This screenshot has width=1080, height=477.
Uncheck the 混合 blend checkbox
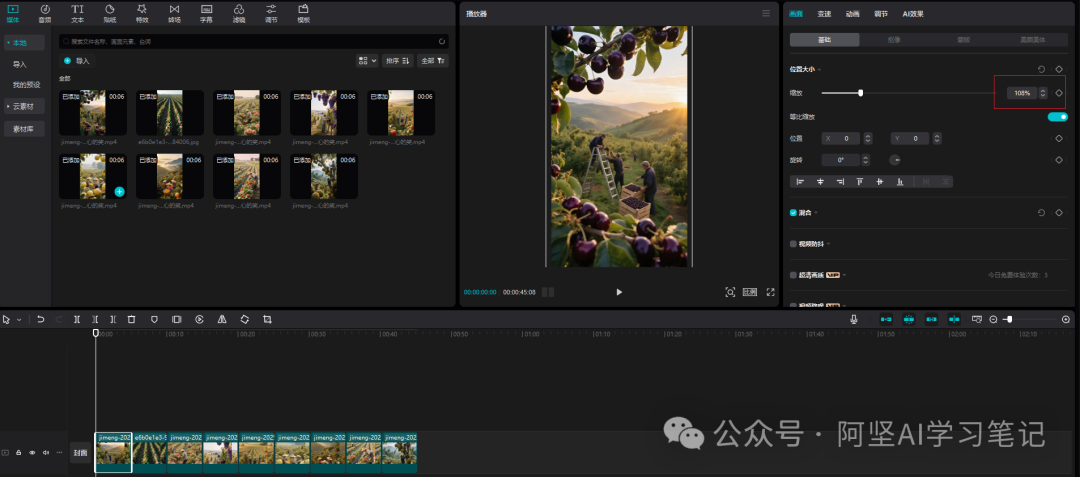793,213
